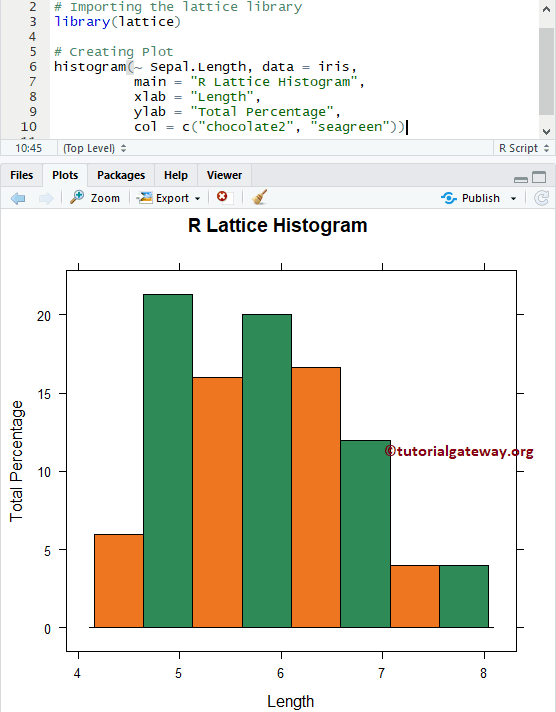
Task: Click the Length x-axis label
Action: click(x=290, y=701)
